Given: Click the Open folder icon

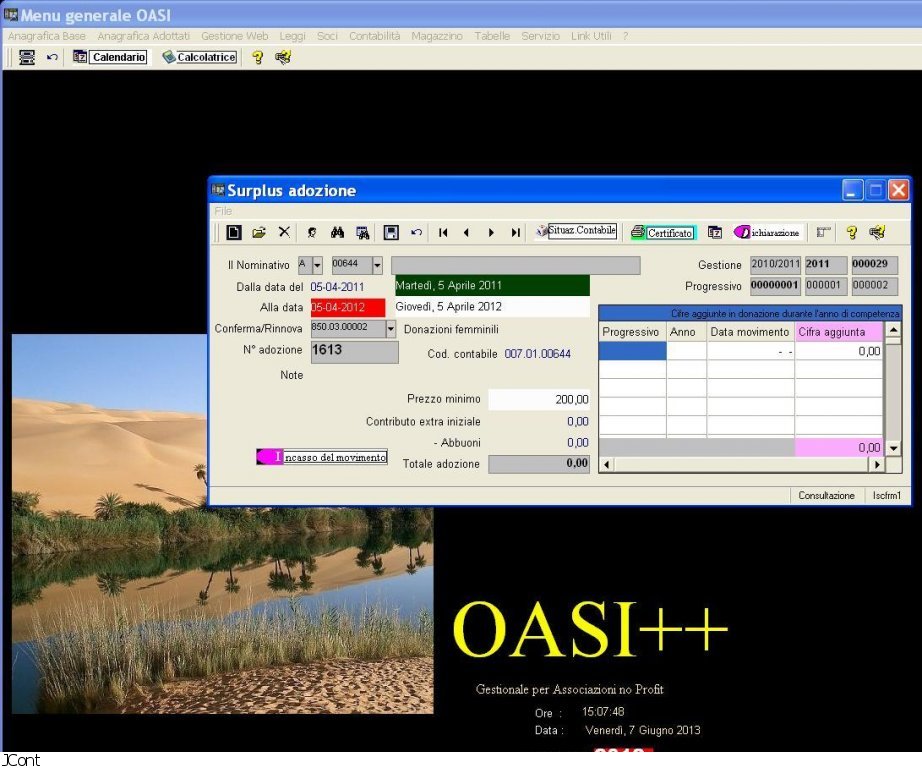Looking at the screenshot, I should pyautogui.click(x=259, y=232).
